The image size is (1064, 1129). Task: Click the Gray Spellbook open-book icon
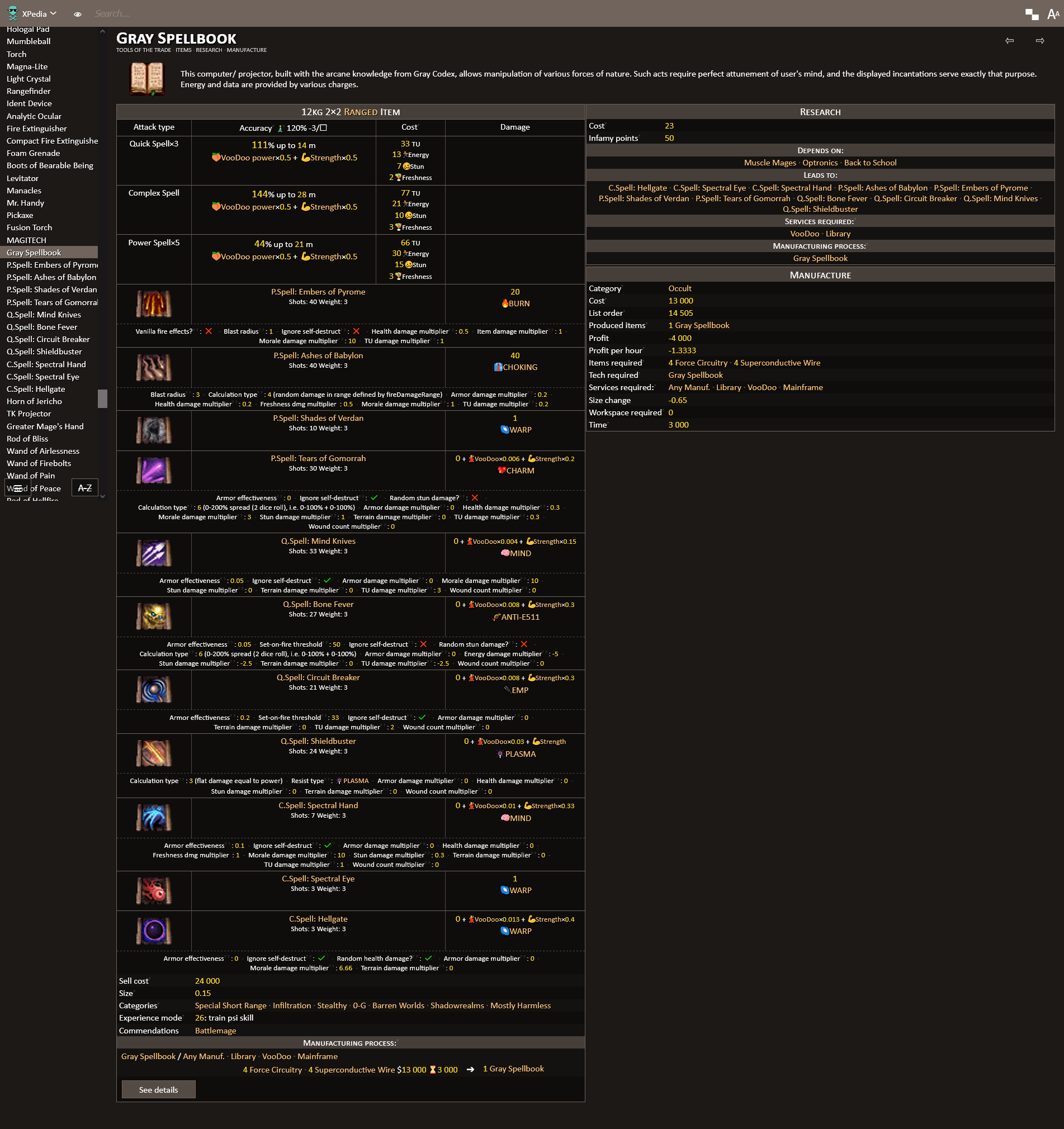pyautogui.click(x=146, y=78)
